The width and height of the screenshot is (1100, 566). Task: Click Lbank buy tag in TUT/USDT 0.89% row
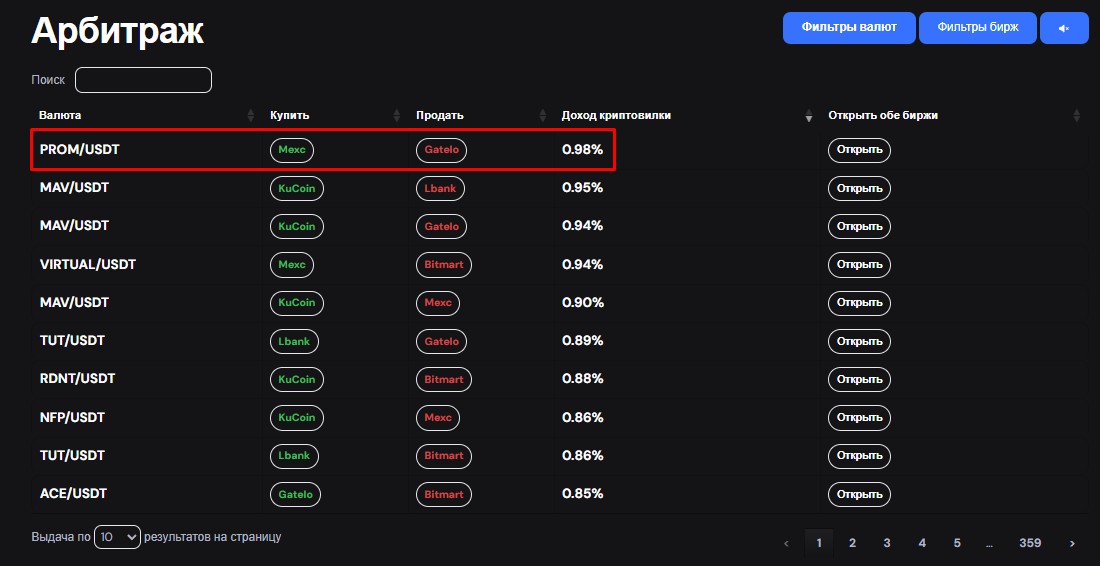pyautogui.click(x=295, y=342)
